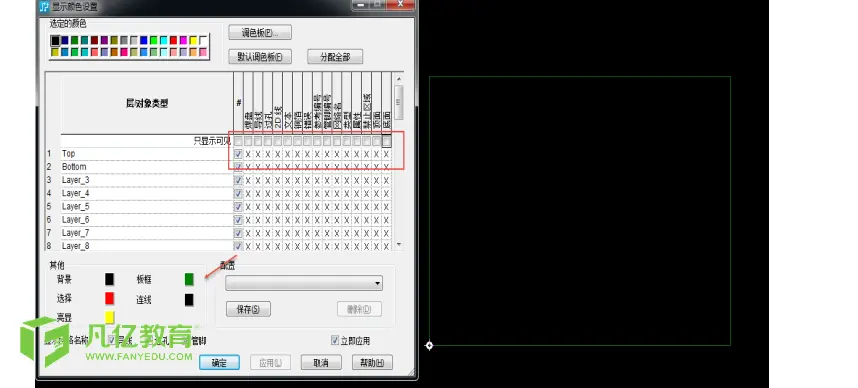Open the 板框 board outline green swatch
The width and height of the screenshot is (858, 388).
coord(189,279)
